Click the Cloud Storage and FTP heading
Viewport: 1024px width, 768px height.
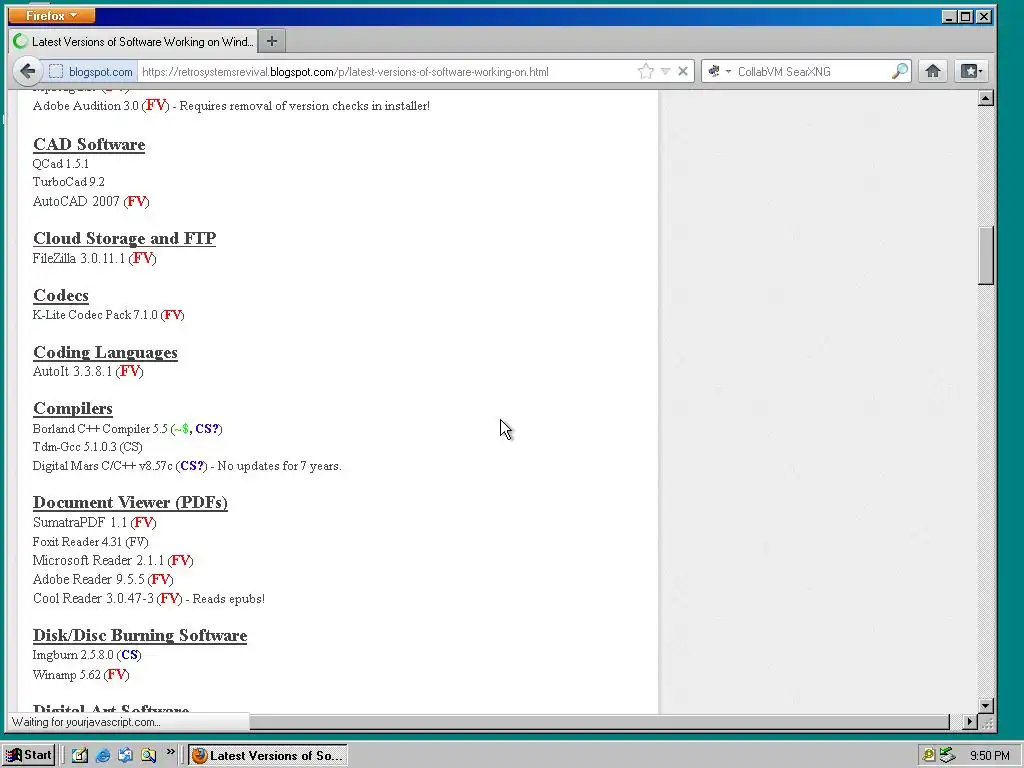click(124, 238)
